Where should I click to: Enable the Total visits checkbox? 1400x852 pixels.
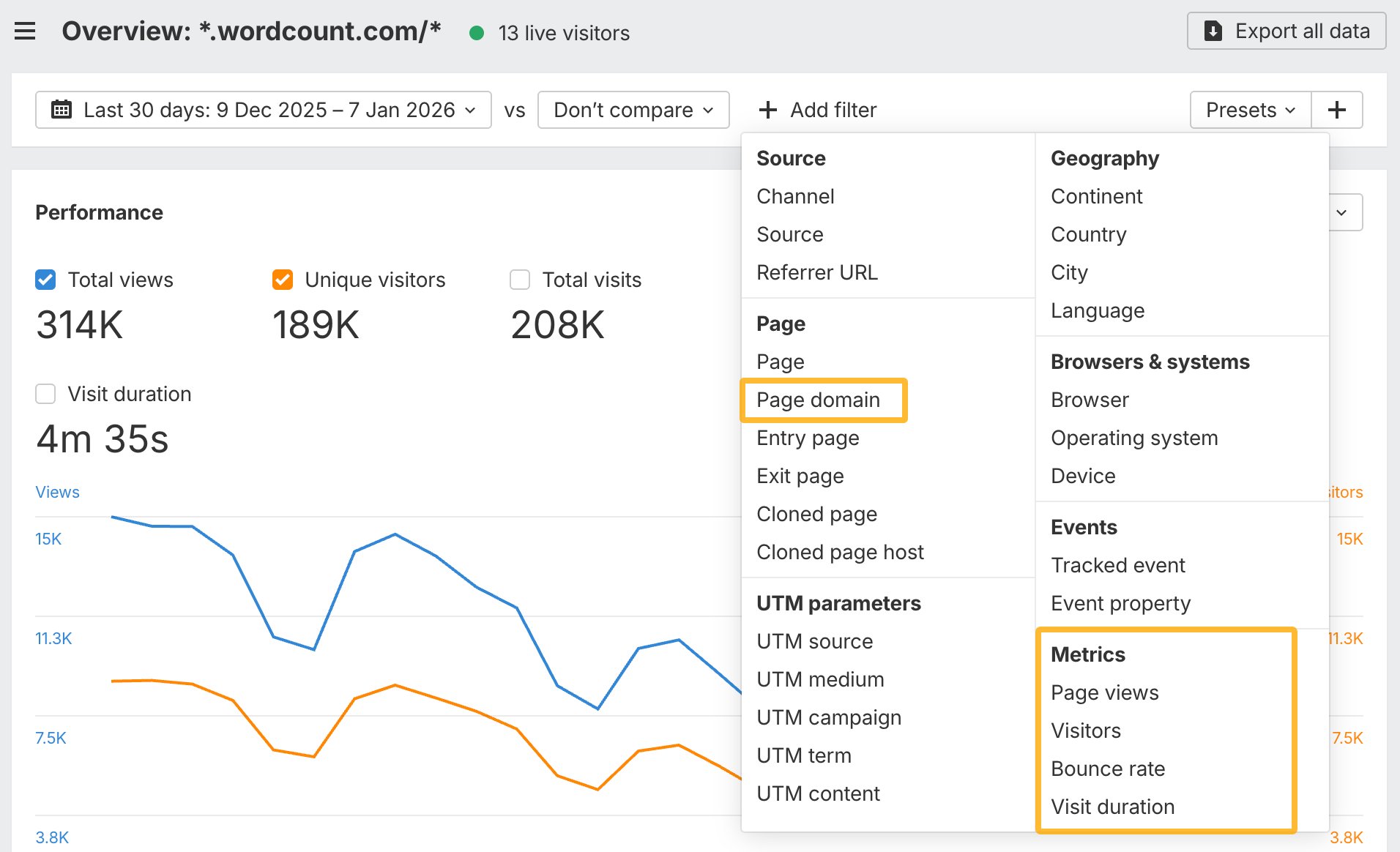pos(520,280)
